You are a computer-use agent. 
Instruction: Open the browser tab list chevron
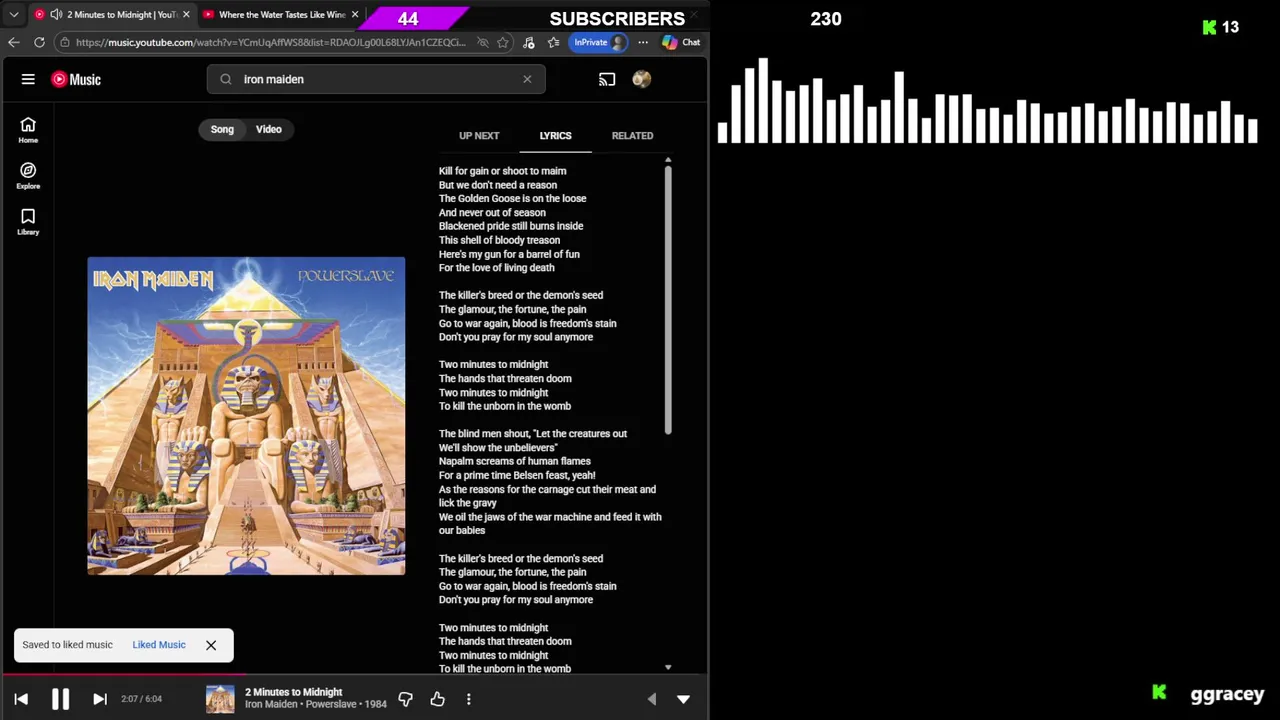click(14, 15)
